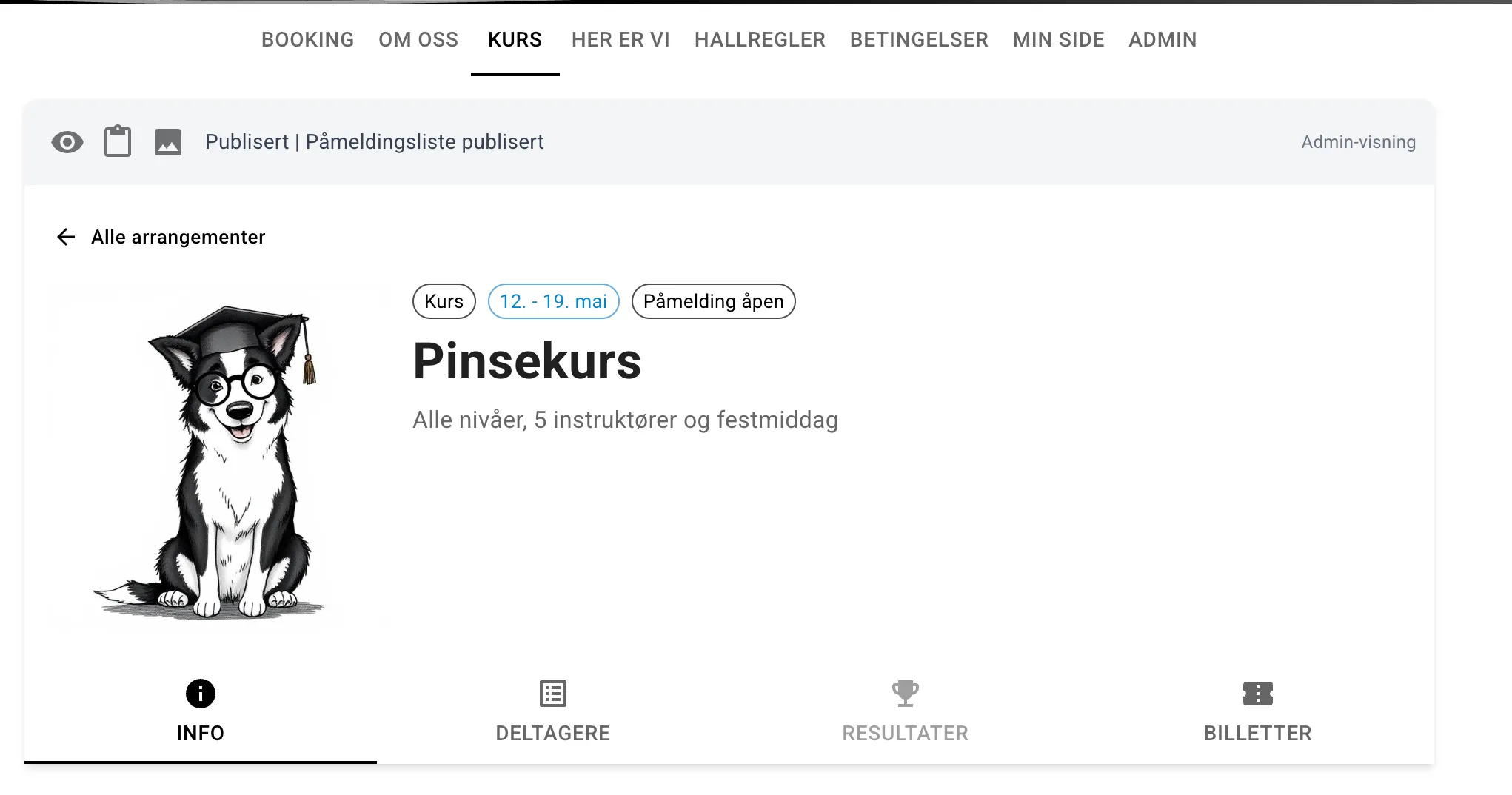Click the back arrow icon

[x=66, y=237]
